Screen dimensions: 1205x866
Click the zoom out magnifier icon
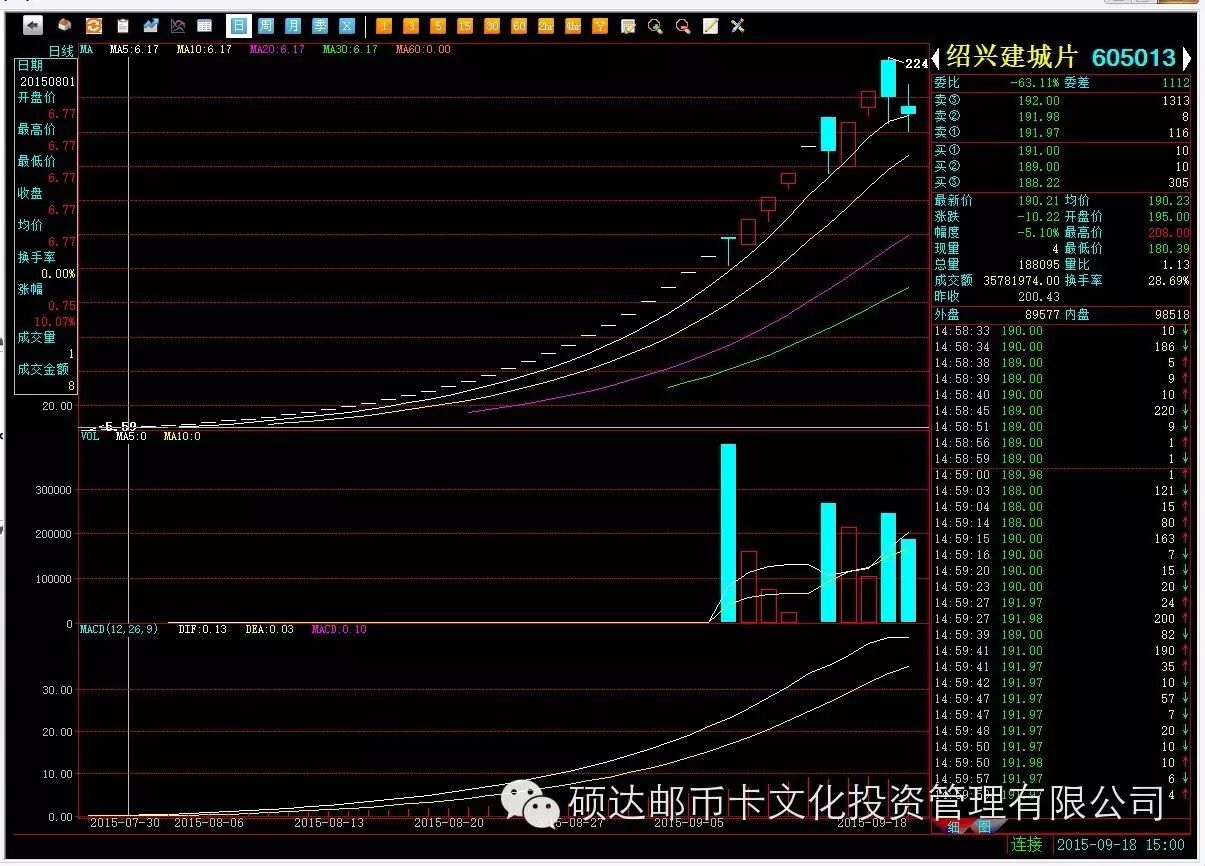(x=682, y=26)
